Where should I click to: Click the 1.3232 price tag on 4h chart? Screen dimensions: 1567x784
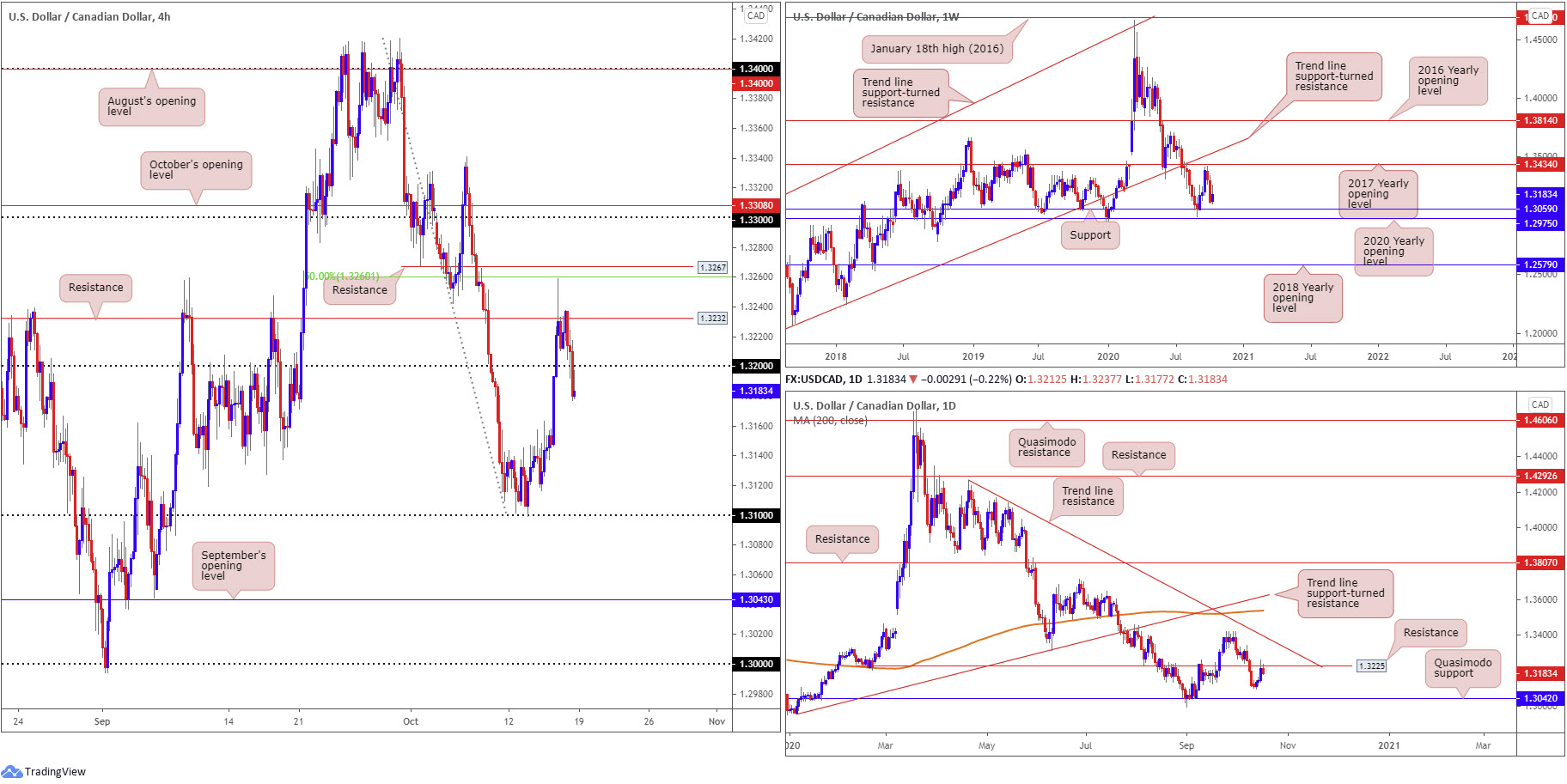point(713,318)
